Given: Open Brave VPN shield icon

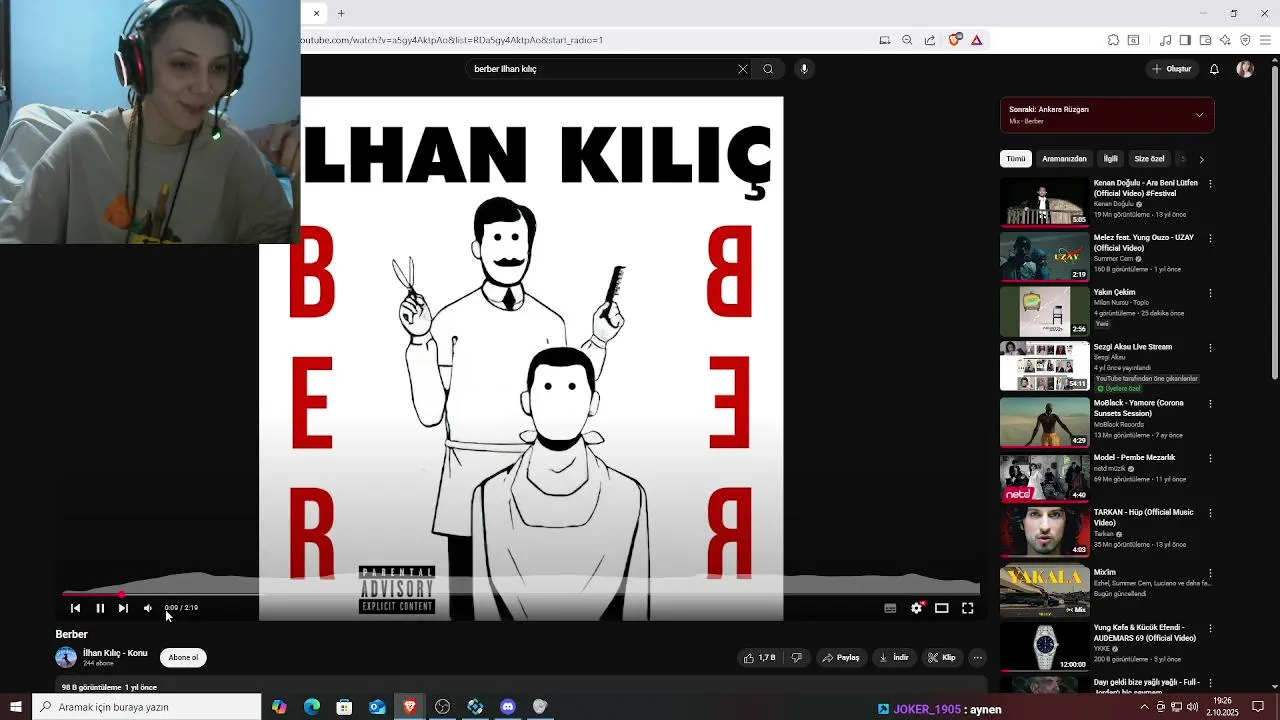Looking at the screenshot, I should pos(1245,40).
